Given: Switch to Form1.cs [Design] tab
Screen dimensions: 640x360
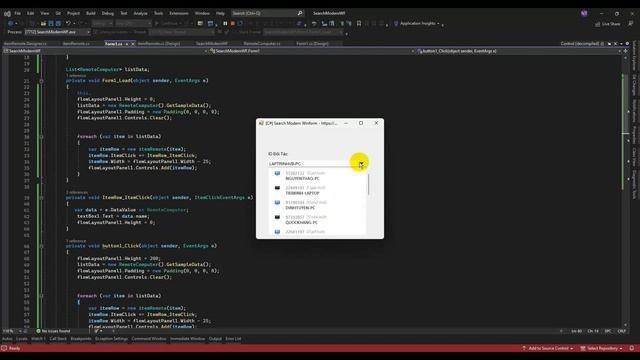Looking at the screenshot, I should [x=312, y=44].
